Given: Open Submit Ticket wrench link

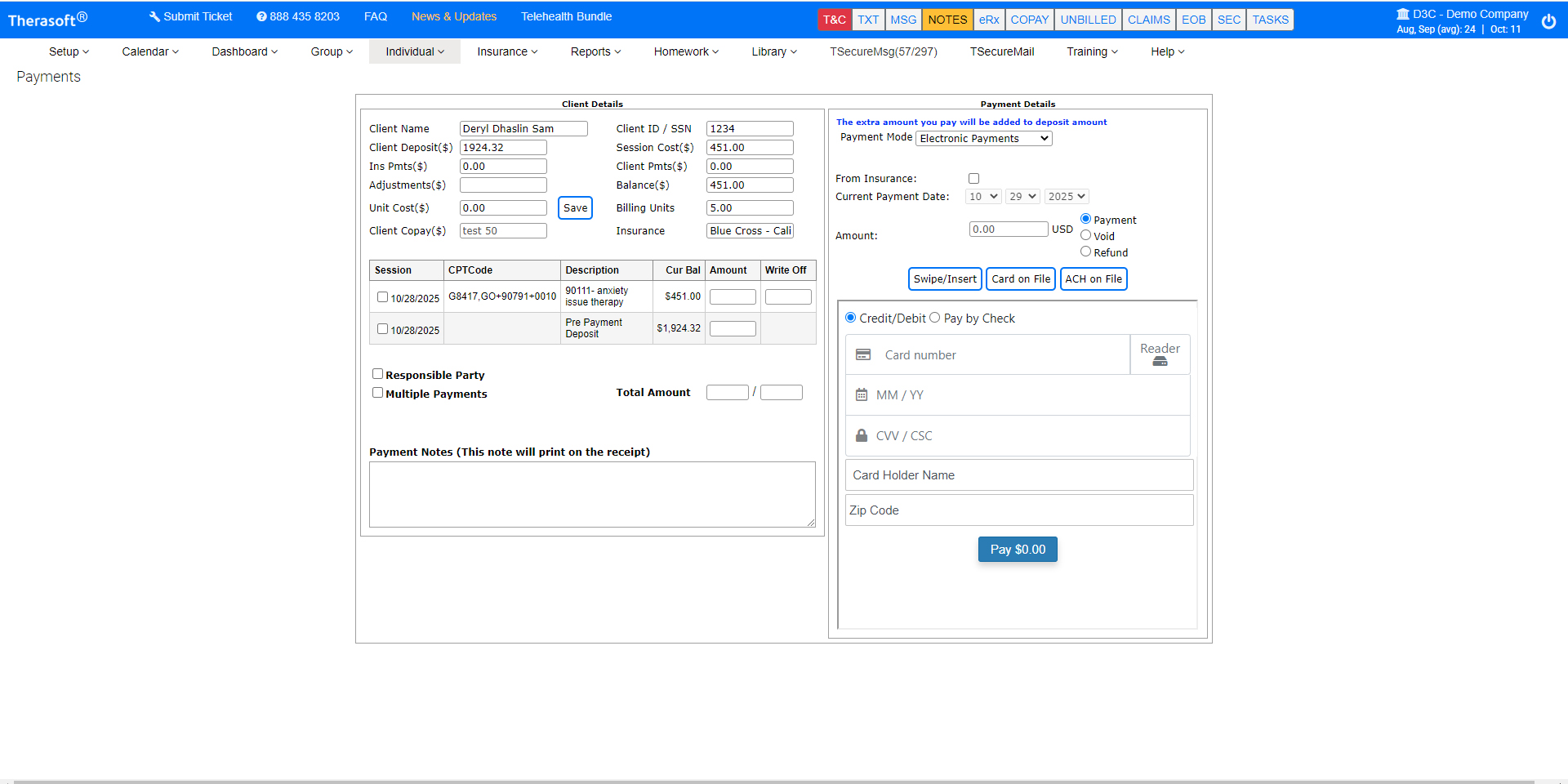Looking at the screenshot, I should point(190,16).
